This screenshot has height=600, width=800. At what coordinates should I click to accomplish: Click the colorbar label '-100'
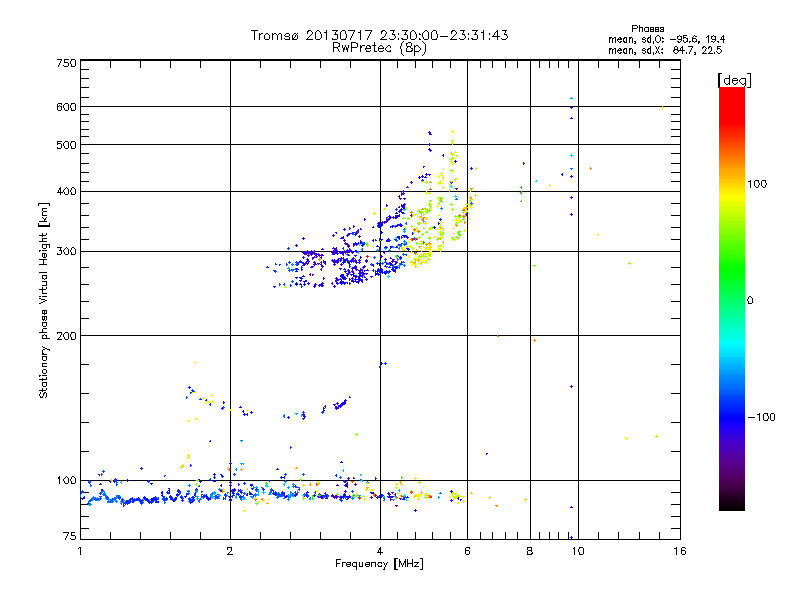coord(761,417)
